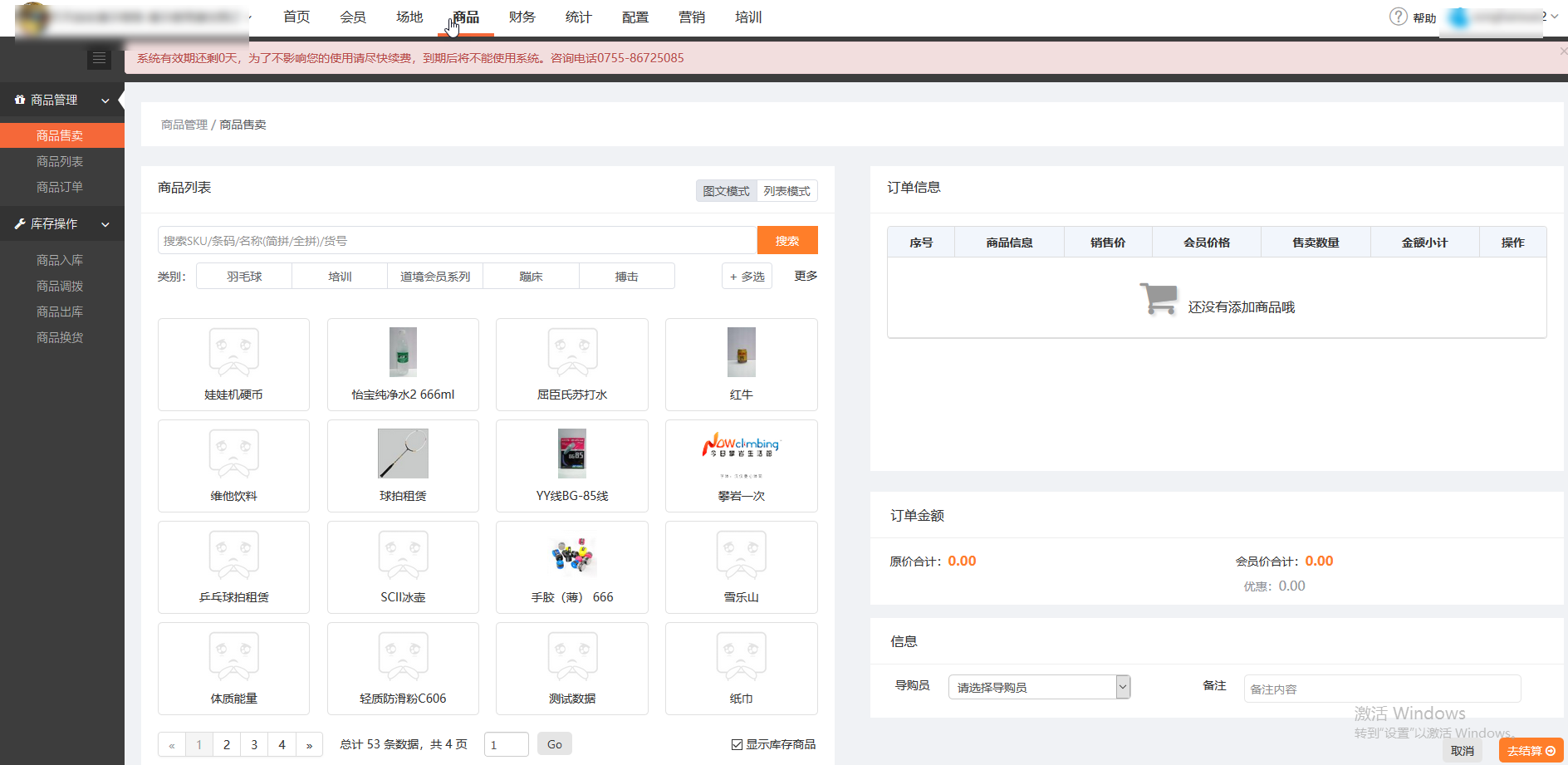Enable + 多选 multi-select
This screenshot has width=1568, height=765.
747,277
